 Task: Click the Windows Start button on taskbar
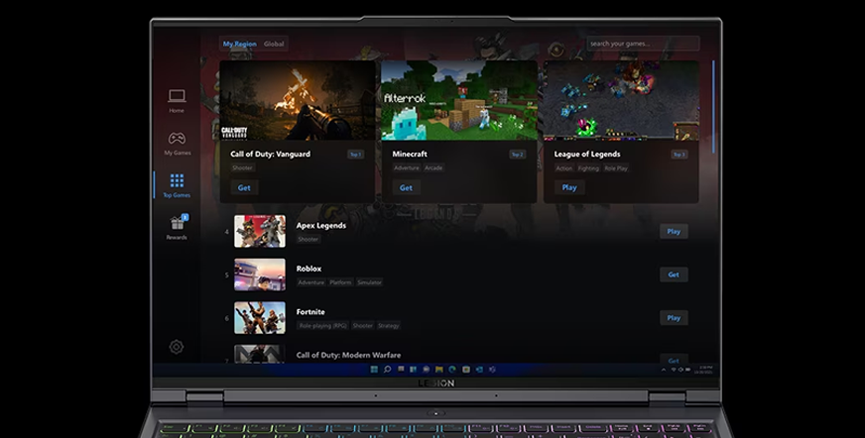(374, 370)
